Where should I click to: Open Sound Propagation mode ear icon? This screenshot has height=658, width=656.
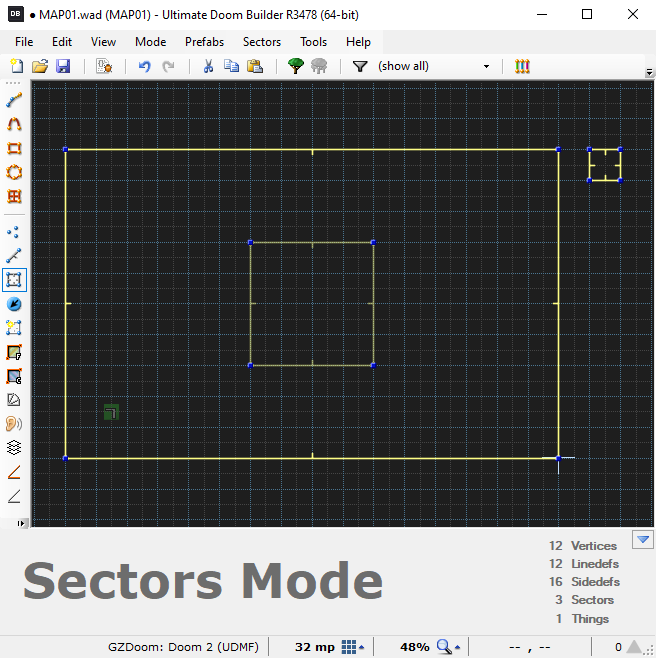pyautogui.click(x=14, y=424)
